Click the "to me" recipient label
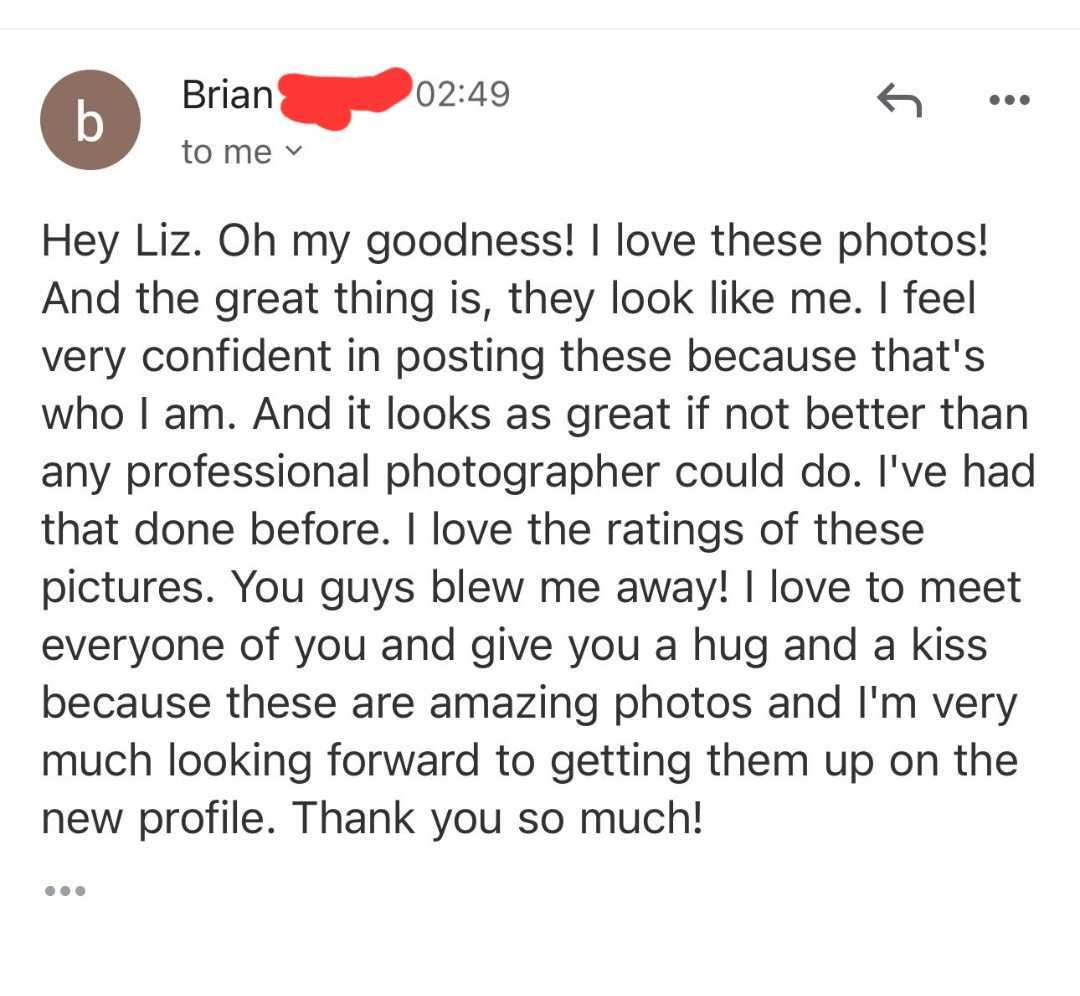 pyautogui.click(x=226, y=152)
